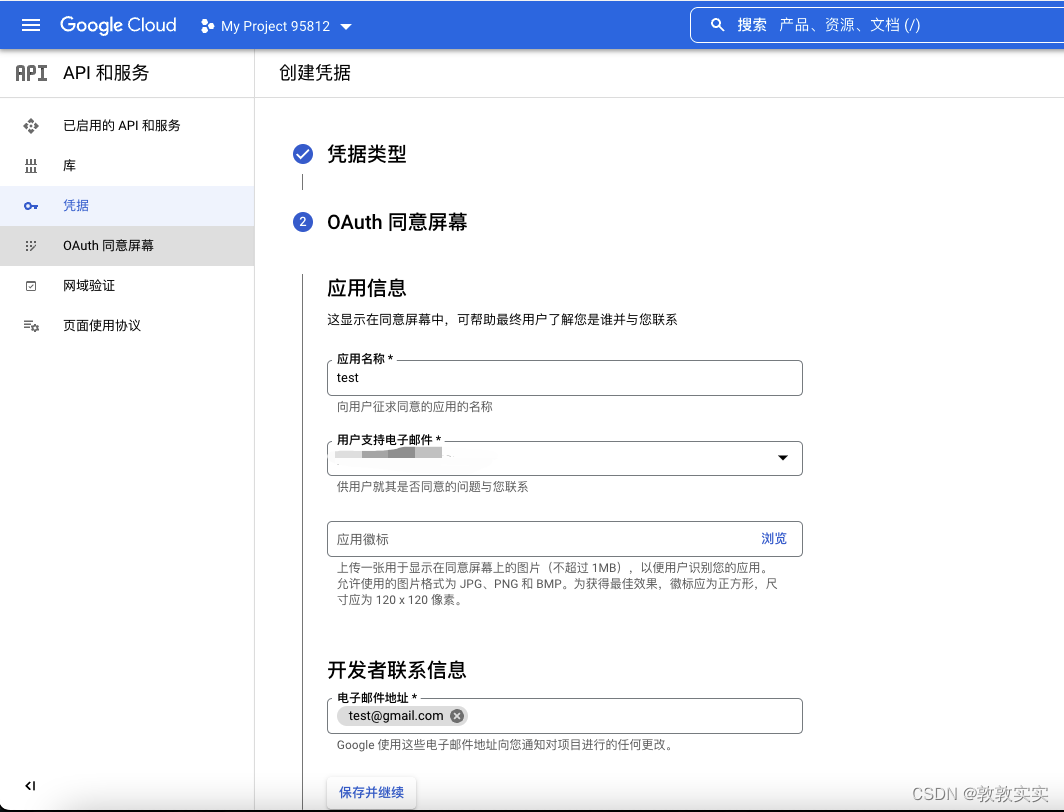Click the domain verification checkbox icon
Viewport: 1064px width, 812px height.
31,286
